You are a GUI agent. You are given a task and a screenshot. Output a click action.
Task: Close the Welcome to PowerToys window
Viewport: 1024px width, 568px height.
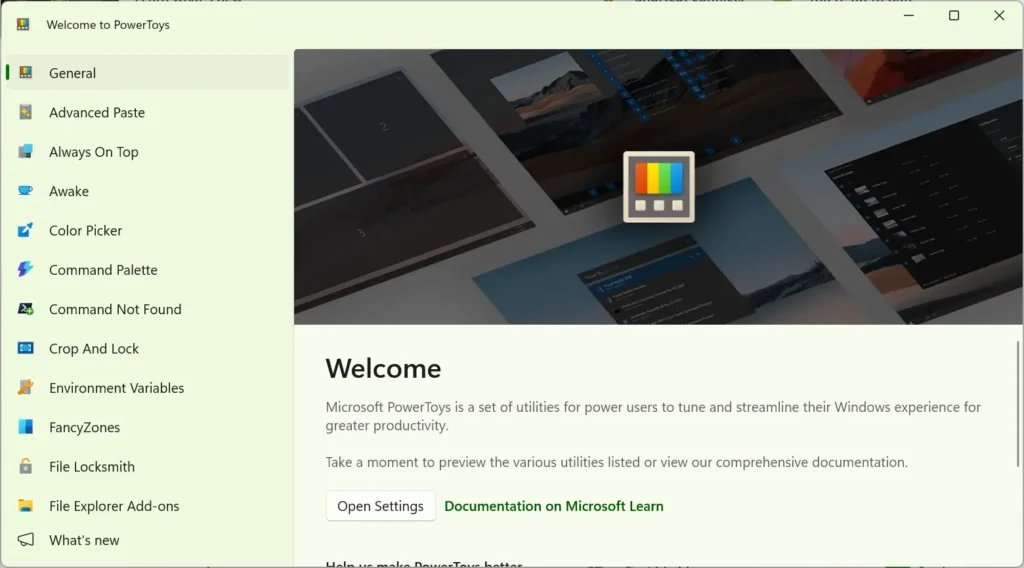[x=999, y=16]
